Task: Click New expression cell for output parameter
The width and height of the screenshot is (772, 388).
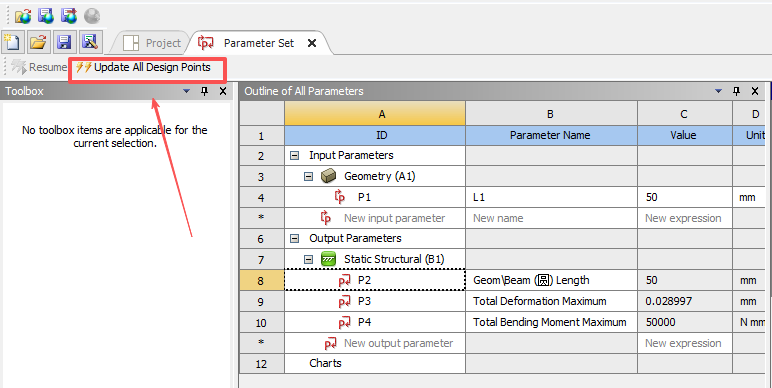Action: (685, 343)
